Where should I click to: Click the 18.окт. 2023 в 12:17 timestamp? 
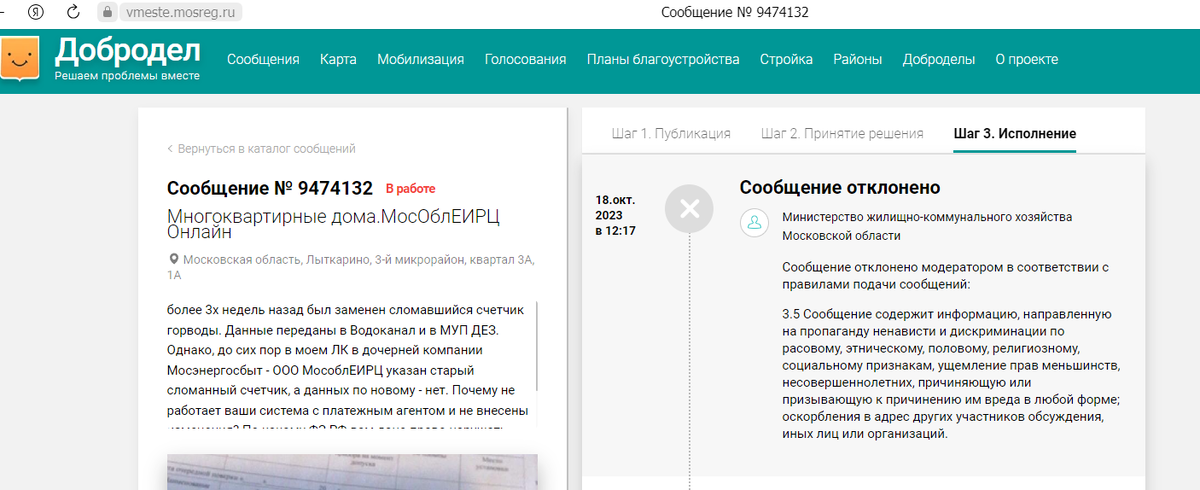tap(616, 215)
